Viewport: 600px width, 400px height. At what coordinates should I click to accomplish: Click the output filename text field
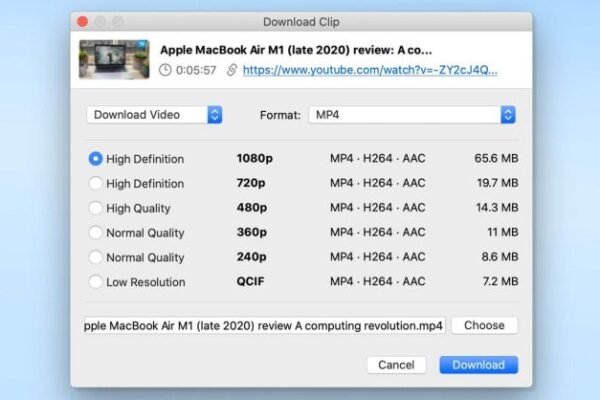pyautogui.click(x=265, y=325)
